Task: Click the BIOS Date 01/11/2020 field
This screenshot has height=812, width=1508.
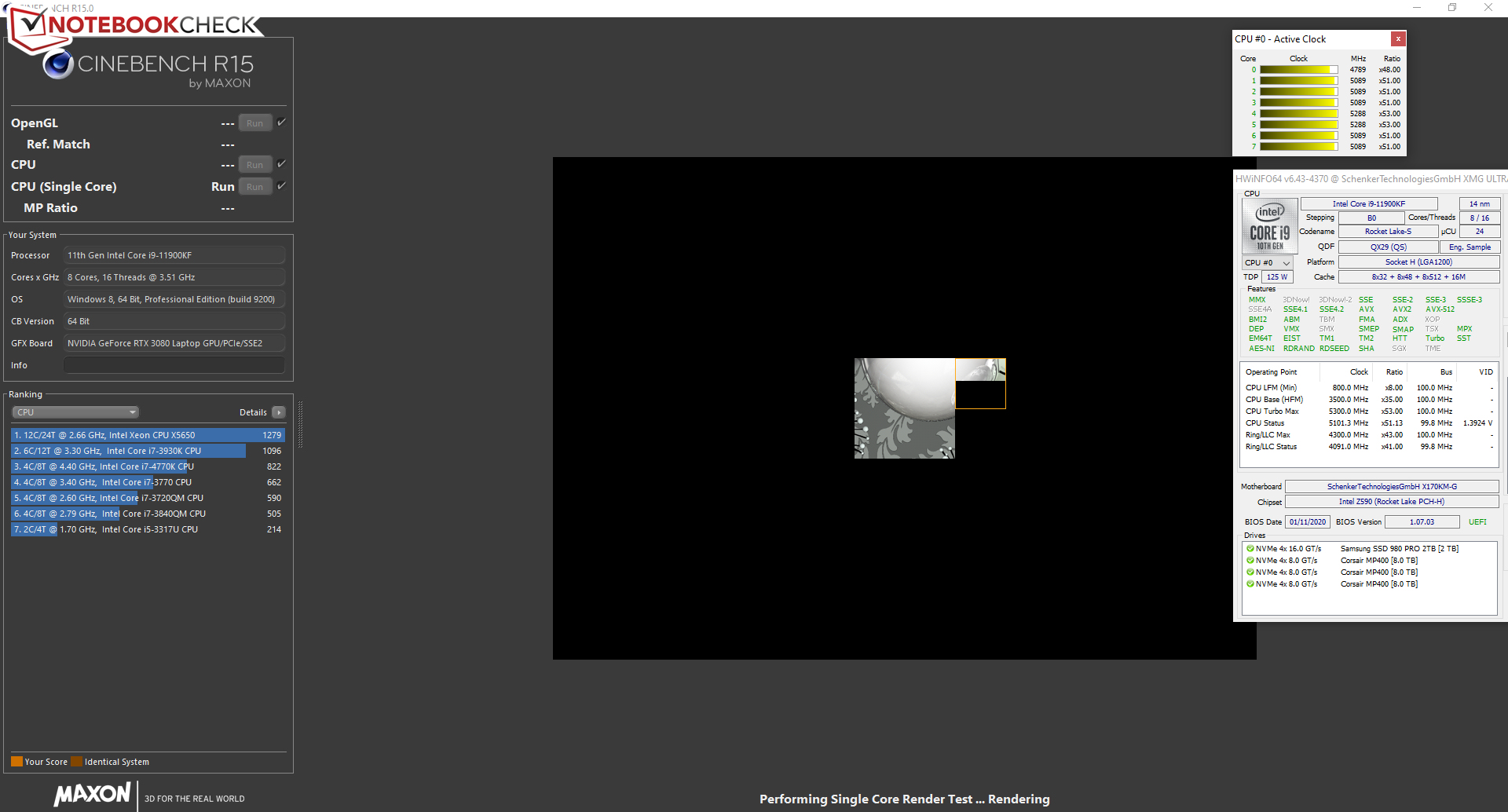Action: (x=1308, y=522)
